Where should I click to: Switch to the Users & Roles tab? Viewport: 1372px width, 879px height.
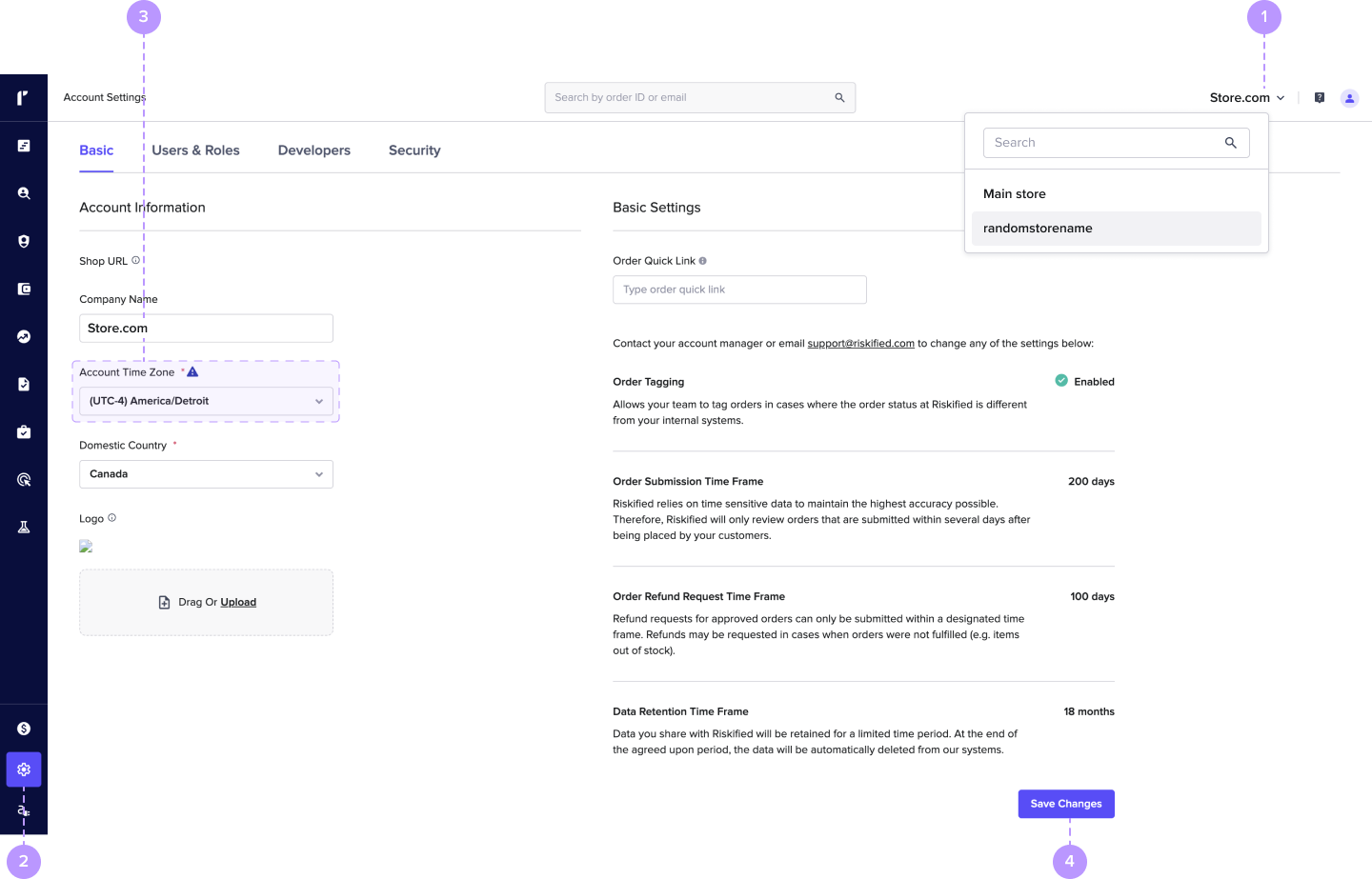tap(195, 150)
